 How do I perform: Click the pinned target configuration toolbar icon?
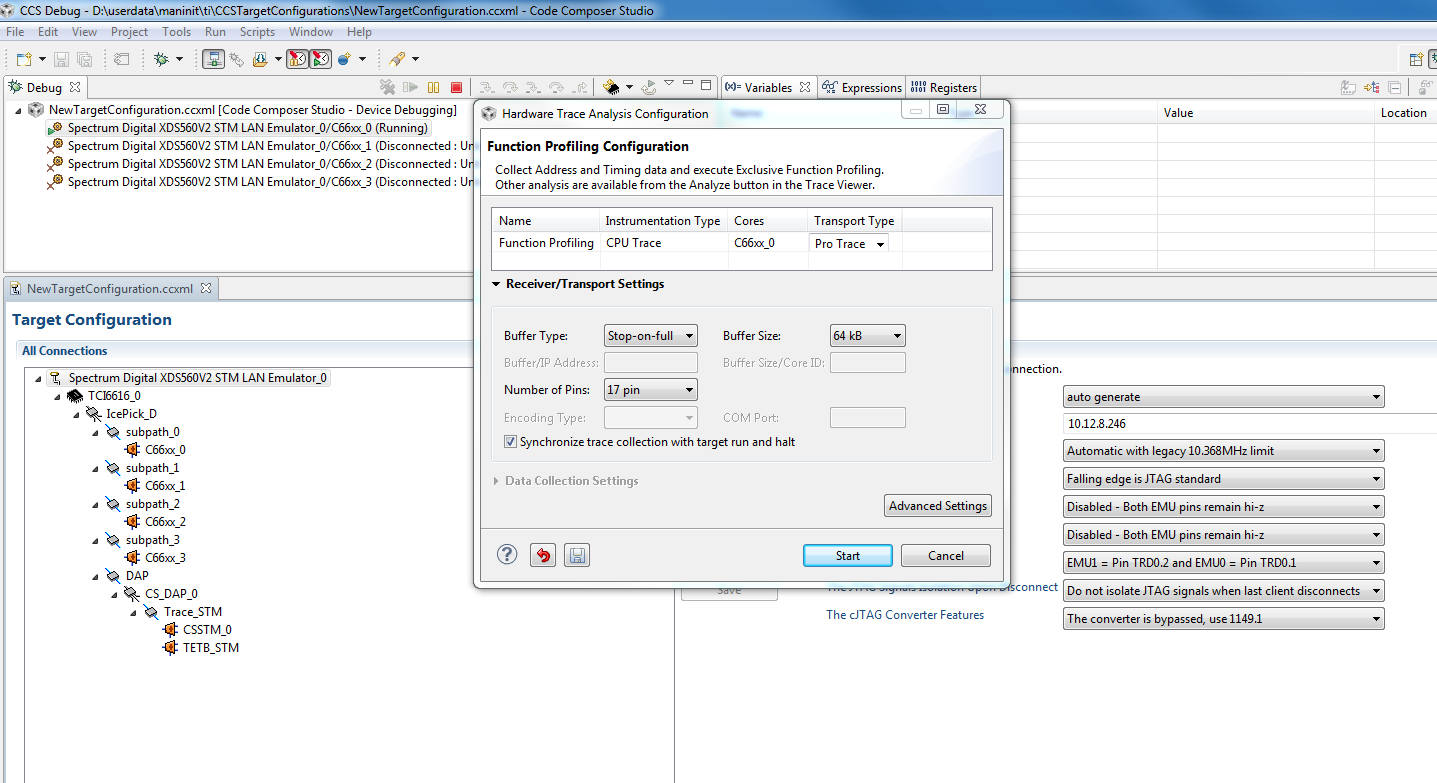213,60
